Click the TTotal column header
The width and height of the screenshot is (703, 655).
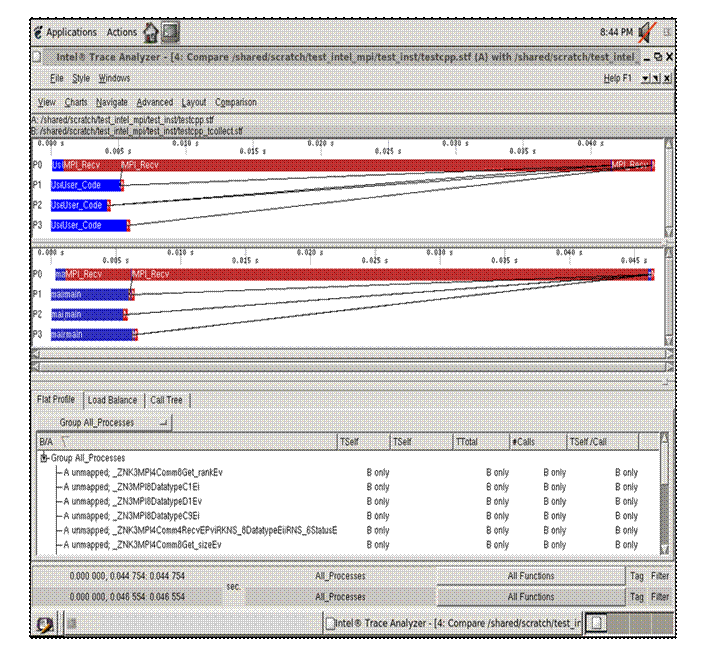pos(481,442)
